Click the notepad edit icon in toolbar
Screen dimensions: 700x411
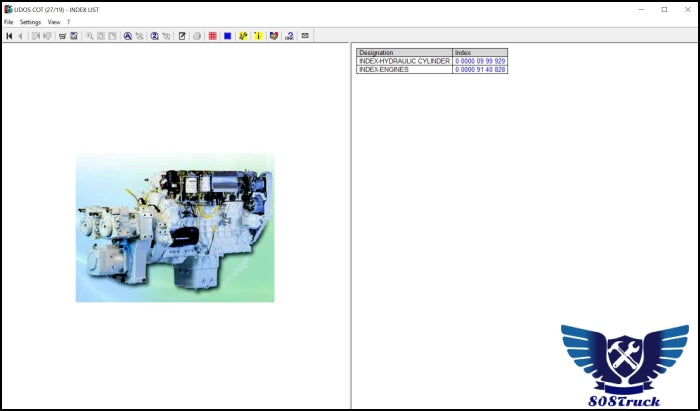(181, 36)
